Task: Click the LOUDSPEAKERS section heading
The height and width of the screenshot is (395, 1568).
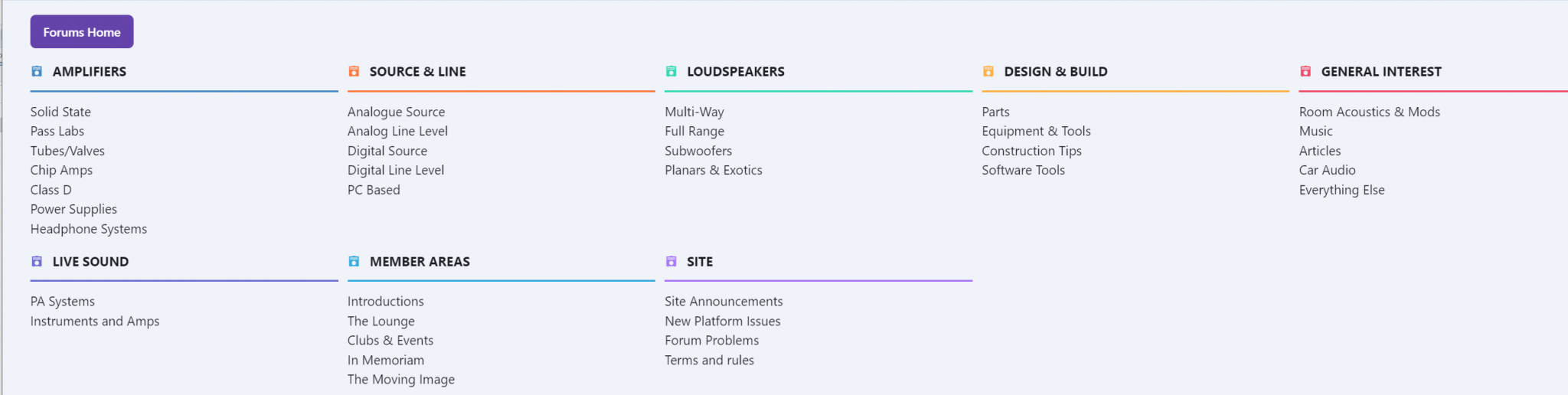Action: pos(736,71)
